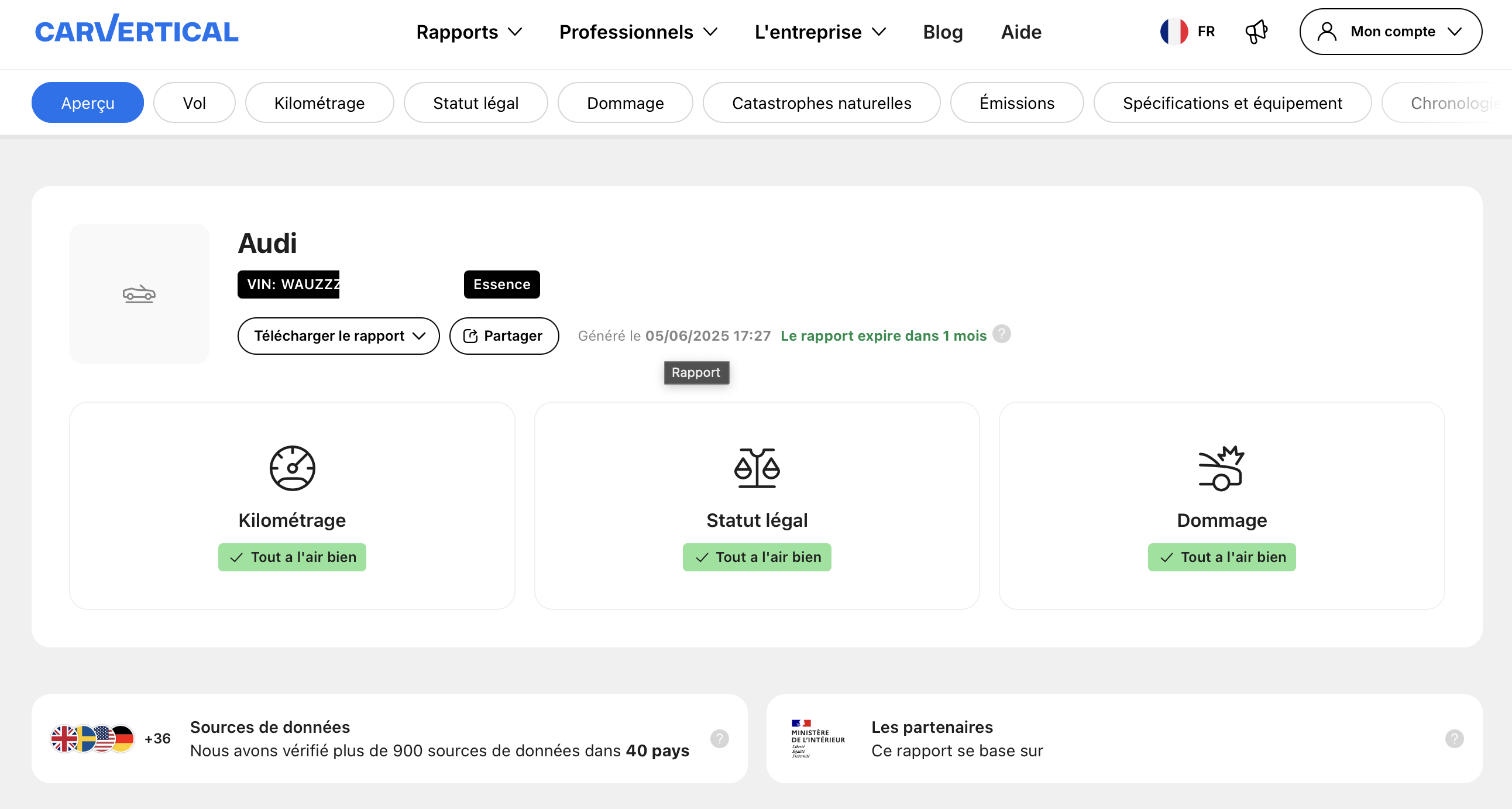Click the car crash Dommage icon
Image resolution: width=1512 pixels, height=809 pixels.
pyautogui.click(x=1221, y=468)
